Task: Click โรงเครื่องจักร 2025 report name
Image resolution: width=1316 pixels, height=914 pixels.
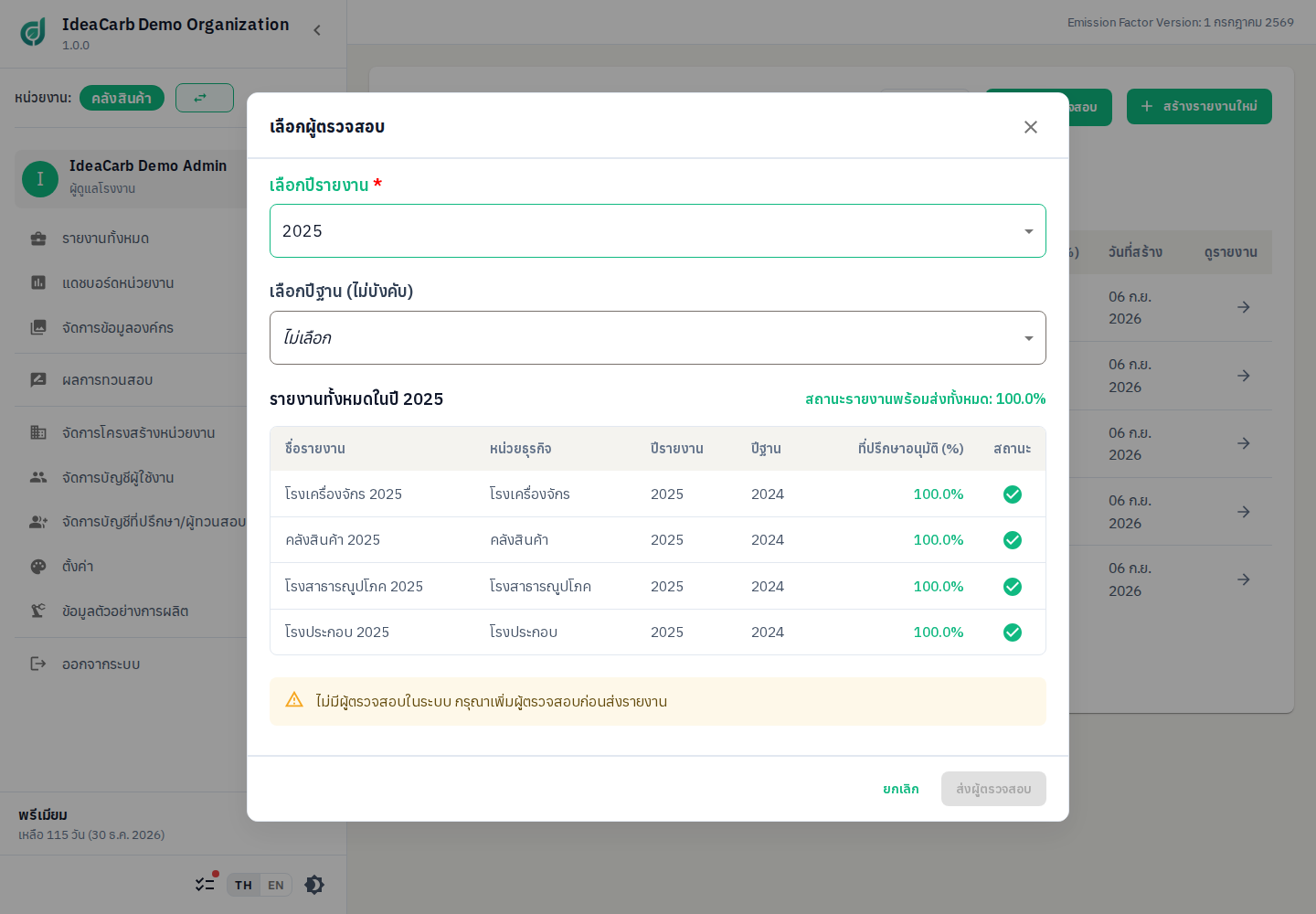Action: [344, 494]
